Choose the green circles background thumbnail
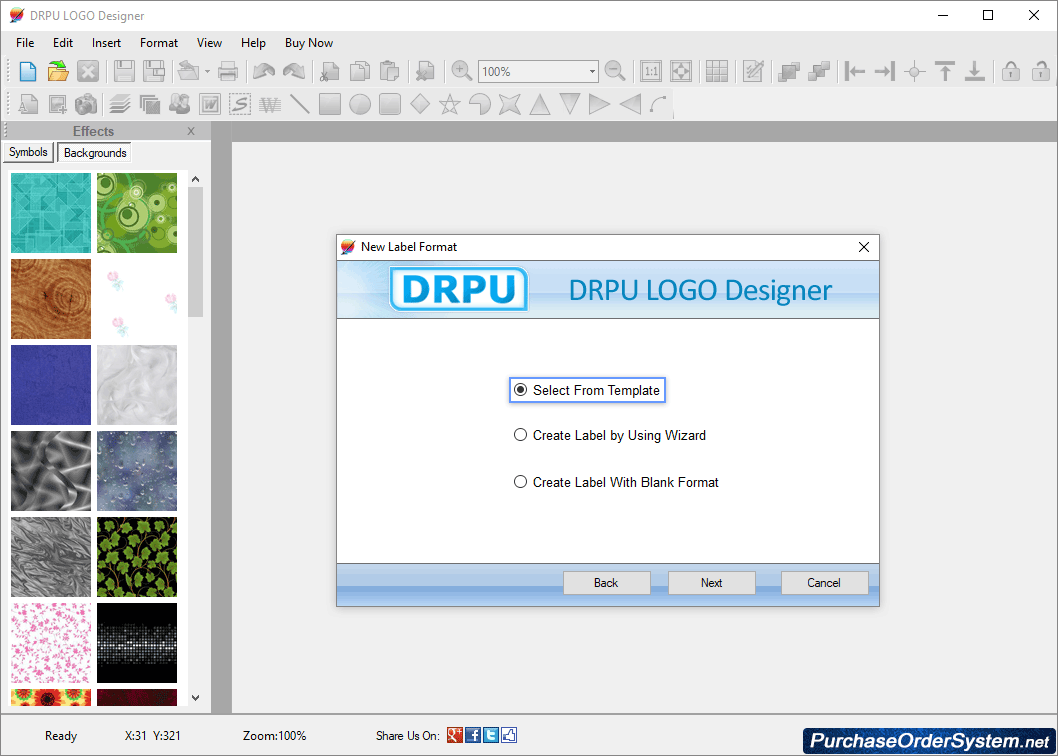 [137, 213]
